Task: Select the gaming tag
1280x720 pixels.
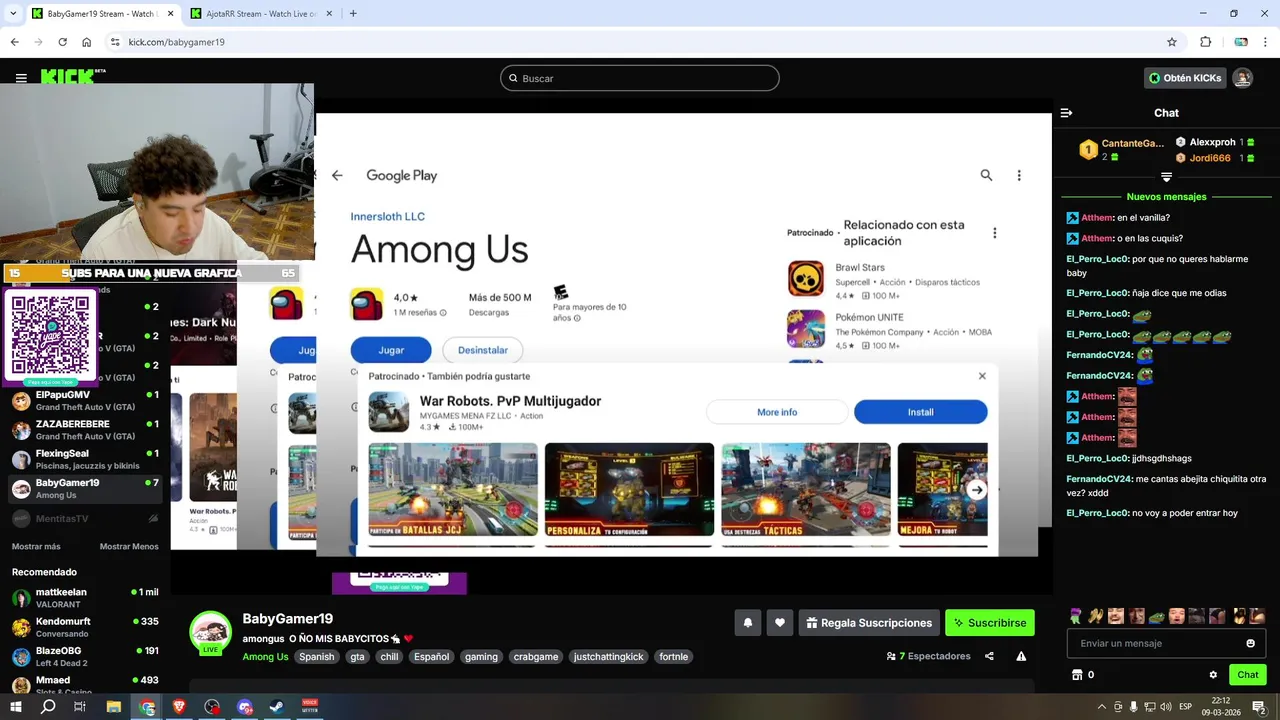Action: [481, 657]
